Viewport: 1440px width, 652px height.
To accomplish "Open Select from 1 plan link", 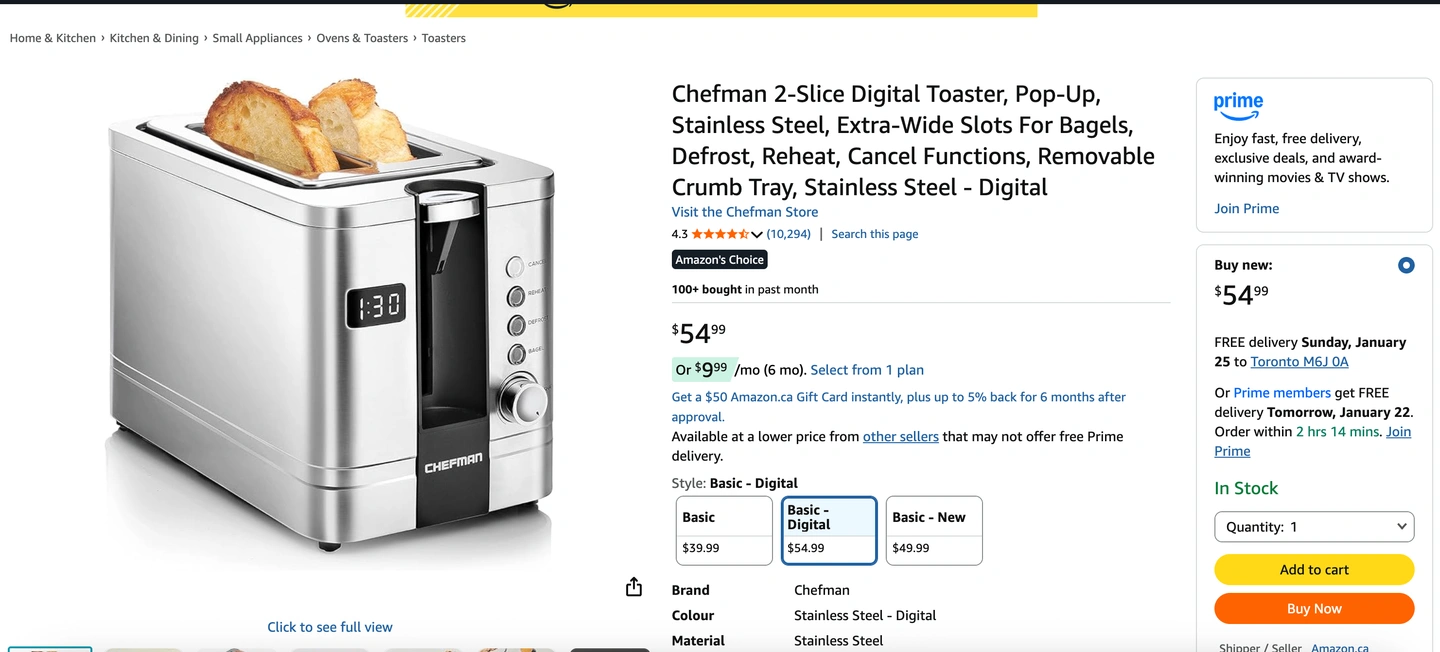I will pyautogui.click(x=867, y=370).
